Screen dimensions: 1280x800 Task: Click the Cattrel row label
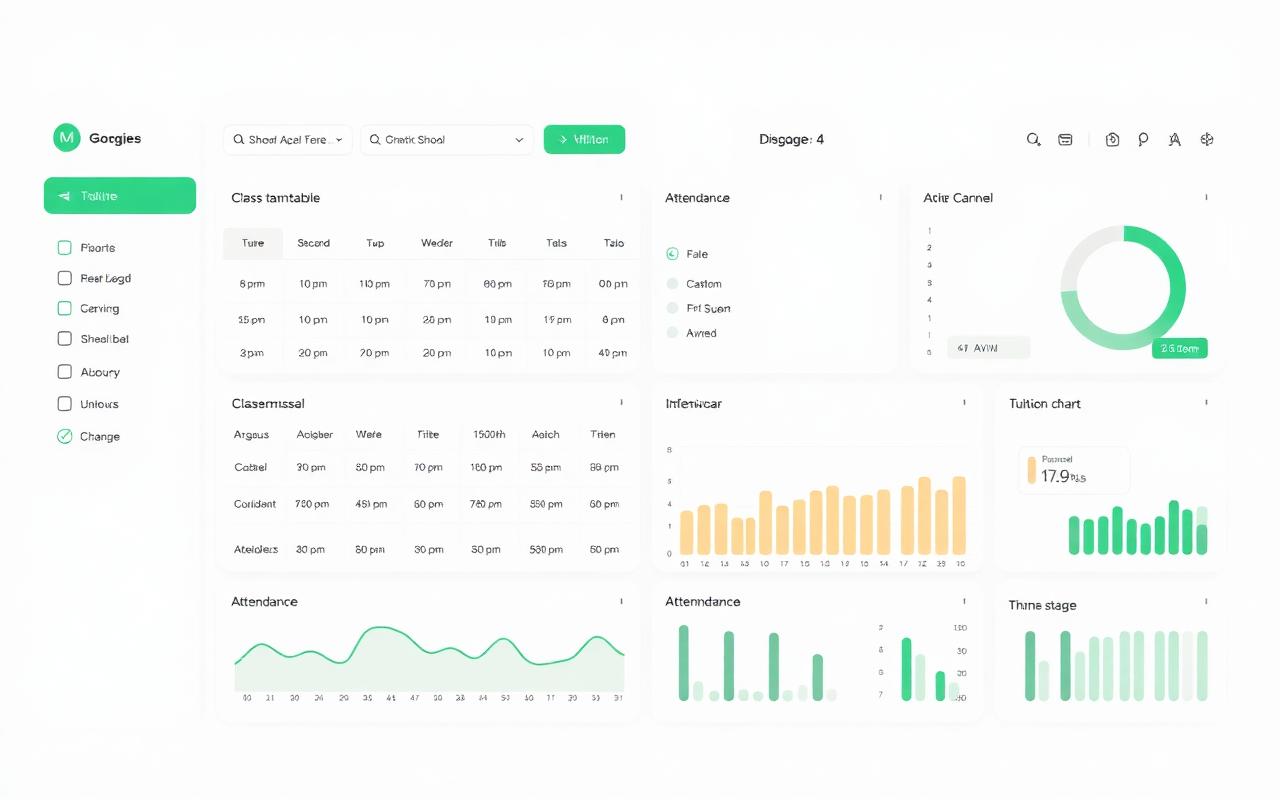(x=251, y=467)
